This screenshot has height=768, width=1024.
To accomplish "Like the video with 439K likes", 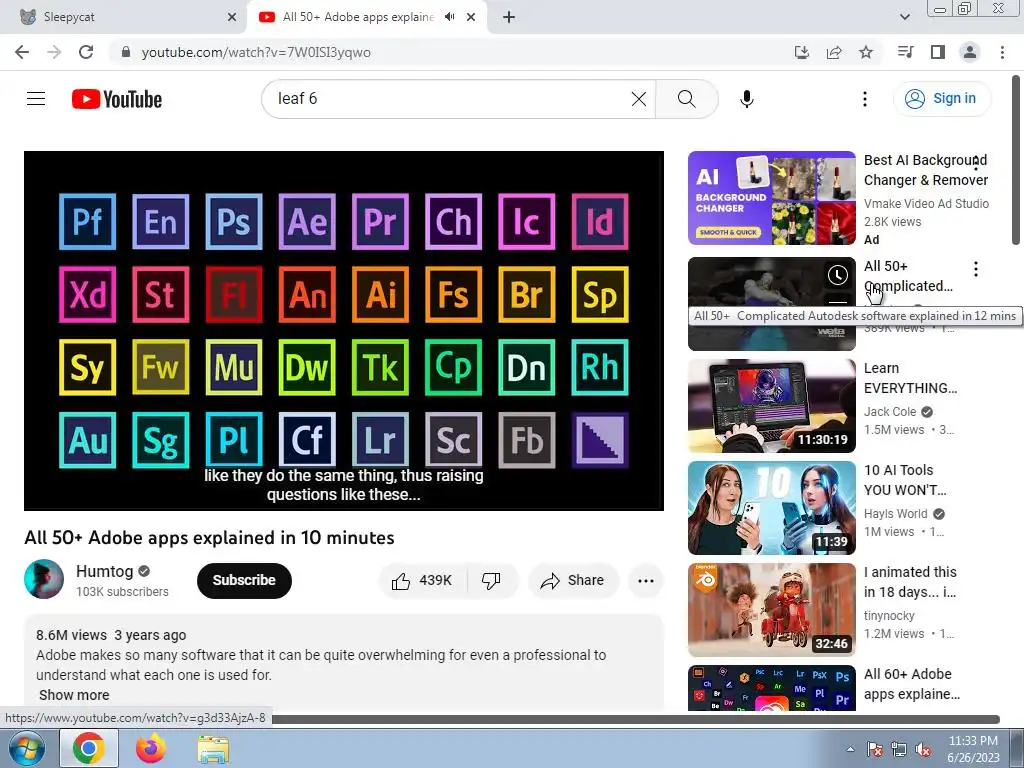I will pyautogui.click(x=423, y=581).
